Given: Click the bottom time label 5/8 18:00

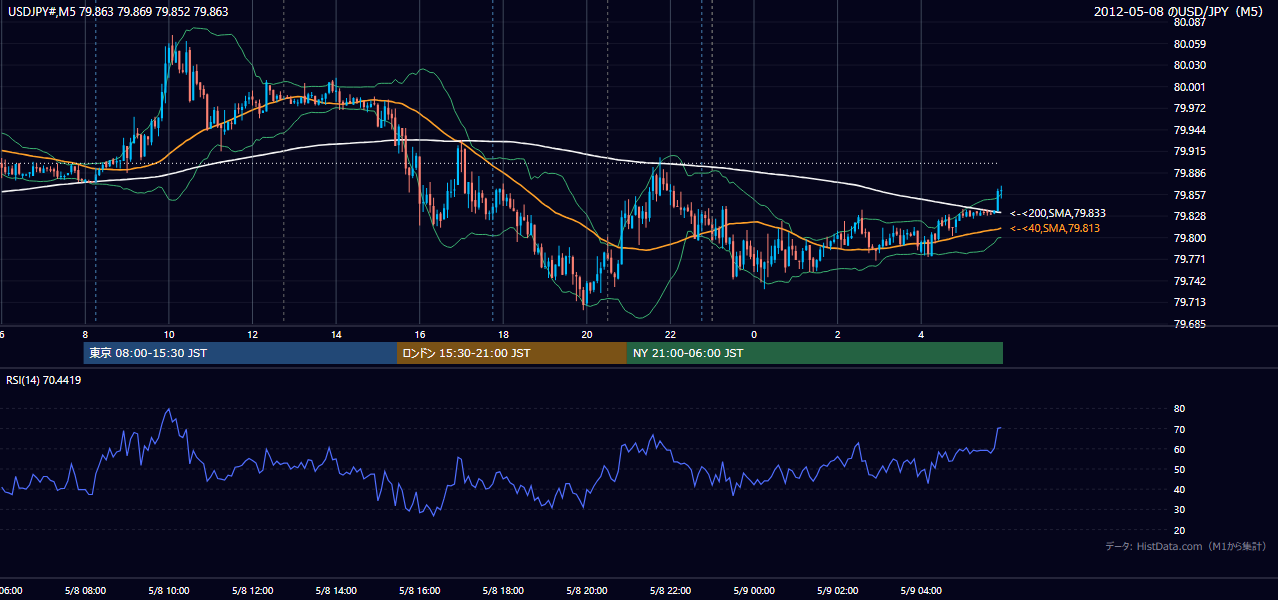Looking at the screenshot, I should point(504,591).
